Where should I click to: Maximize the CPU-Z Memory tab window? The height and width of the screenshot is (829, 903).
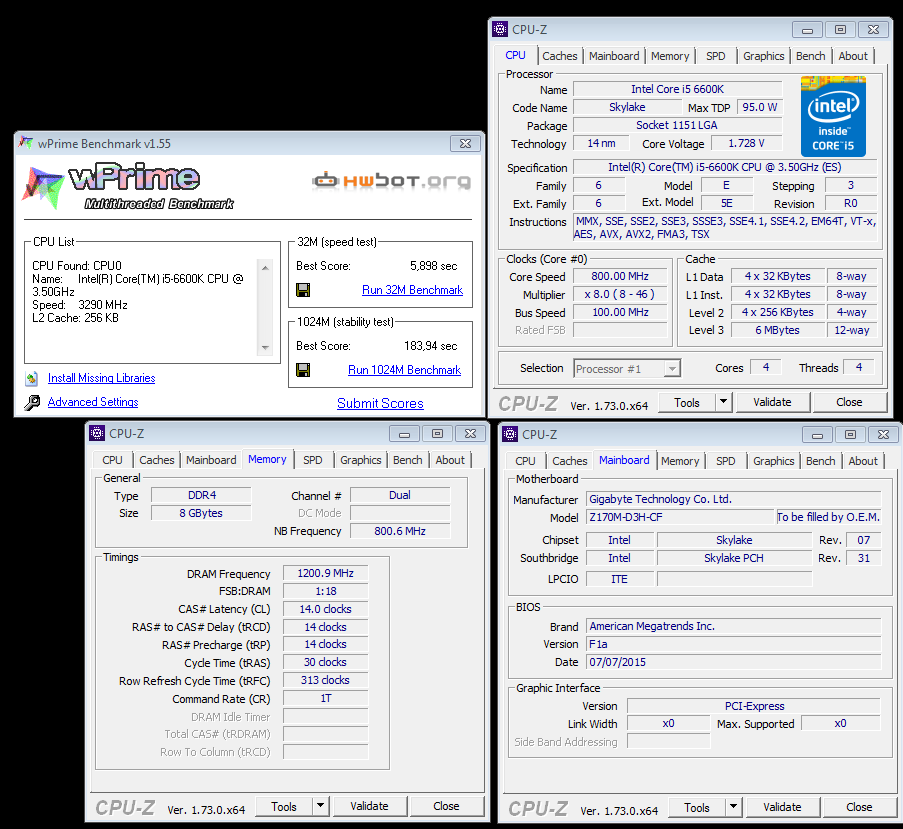(437, 434)
